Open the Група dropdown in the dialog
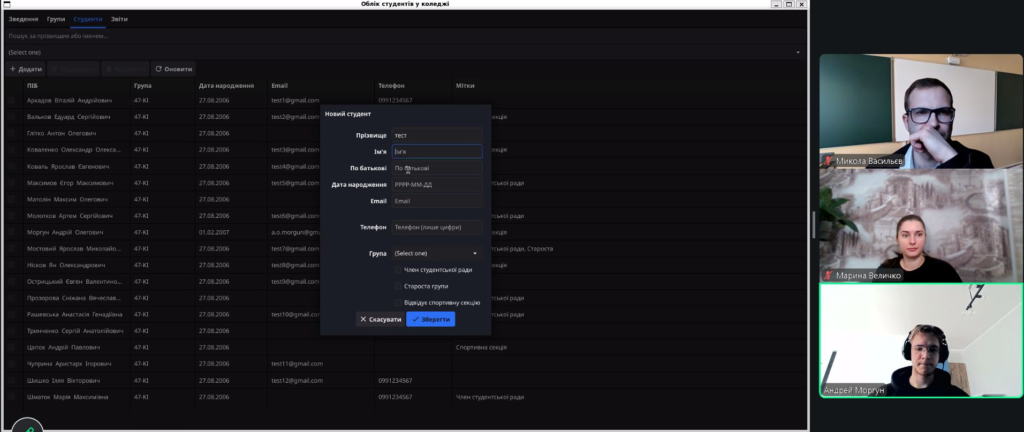Screen dimensions: 1024x432 pos(436,254)
